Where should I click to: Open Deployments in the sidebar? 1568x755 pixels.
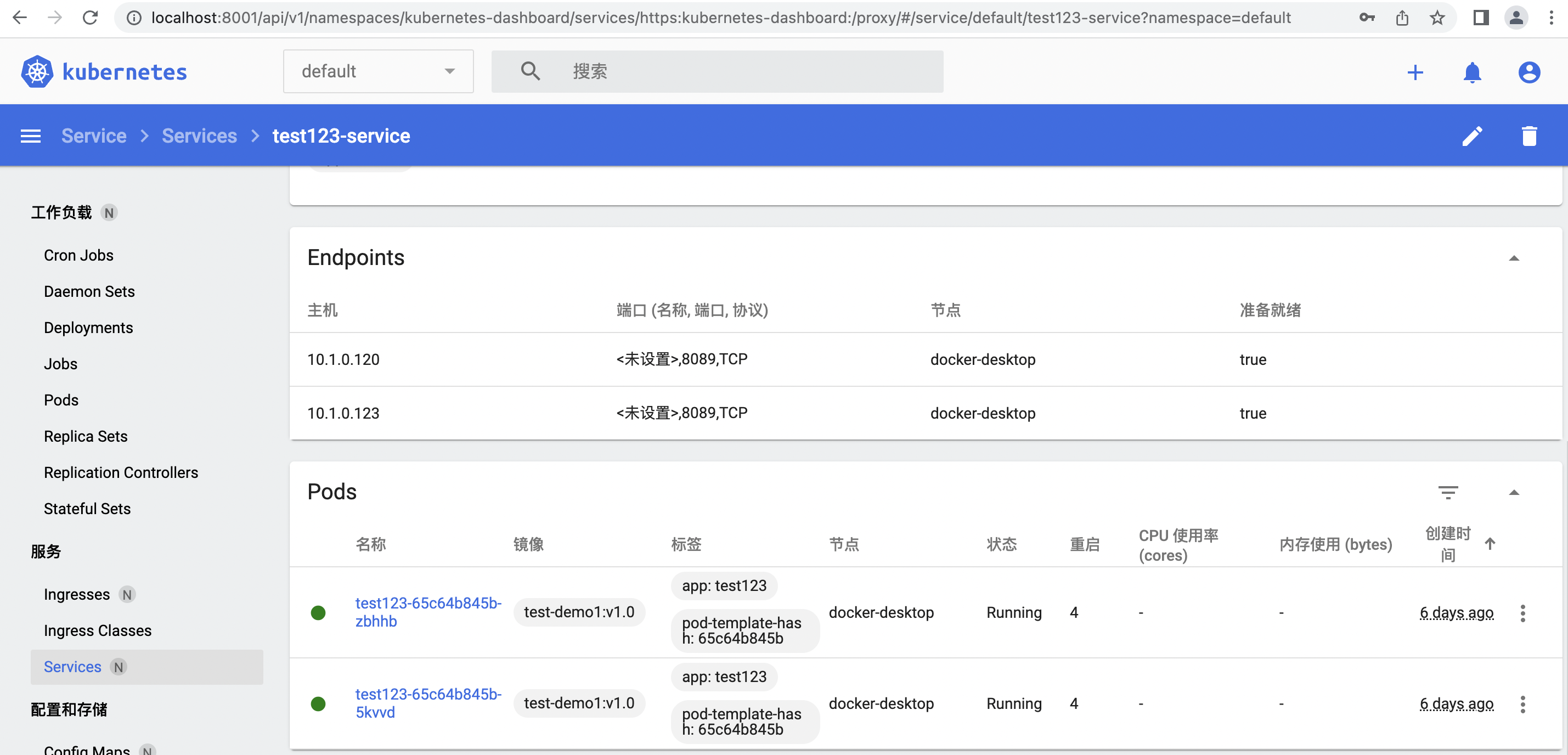point(88,328)
